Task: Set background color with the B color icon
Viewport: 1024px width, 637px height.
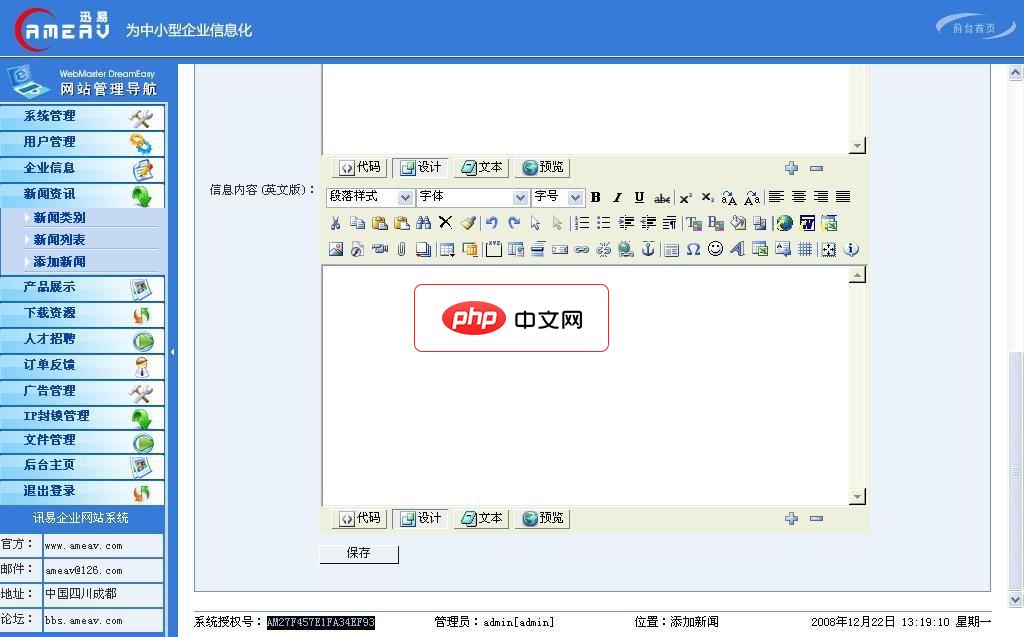Action: (x=716, y=223)
